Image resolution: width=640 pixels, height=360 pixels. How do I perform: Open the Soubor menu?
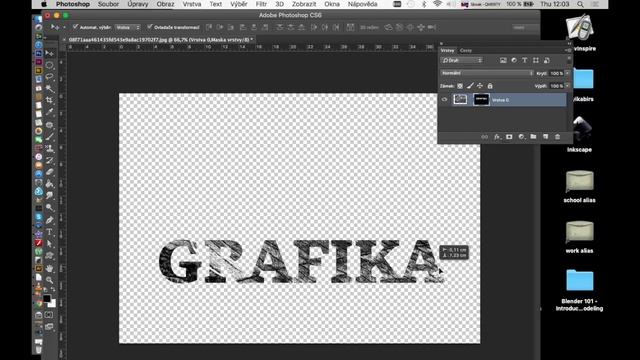coord(108,4)
